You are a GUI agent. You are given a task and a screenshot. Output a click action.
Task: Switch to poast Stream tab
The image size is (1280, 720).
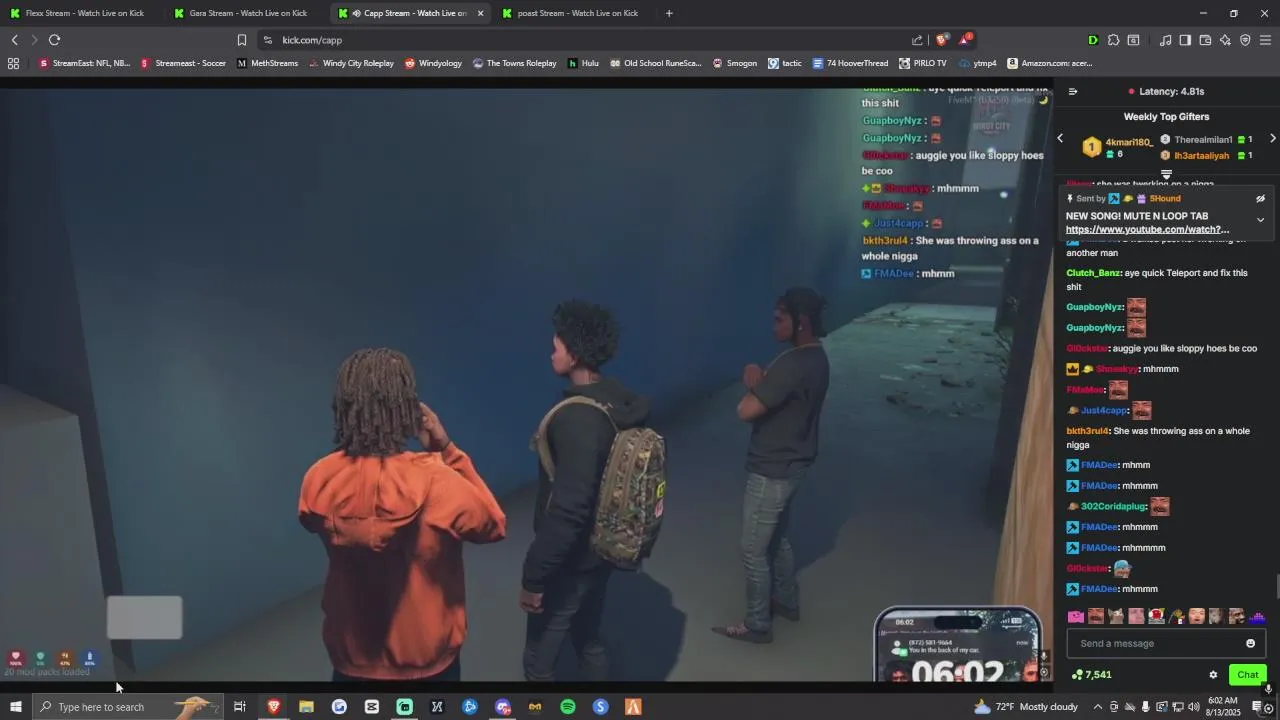coord(575,13)
